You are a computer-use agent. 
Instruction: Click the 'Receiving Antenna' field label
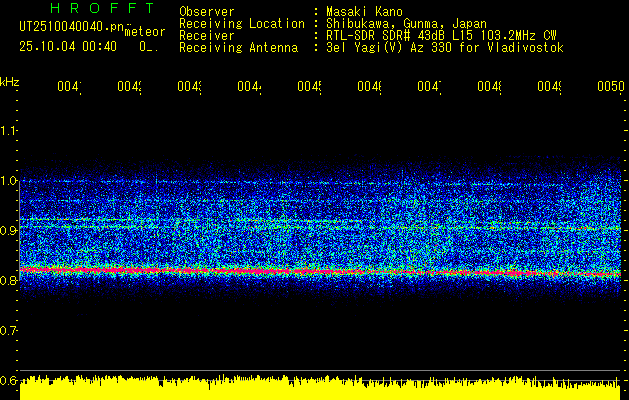click(238, 47)
